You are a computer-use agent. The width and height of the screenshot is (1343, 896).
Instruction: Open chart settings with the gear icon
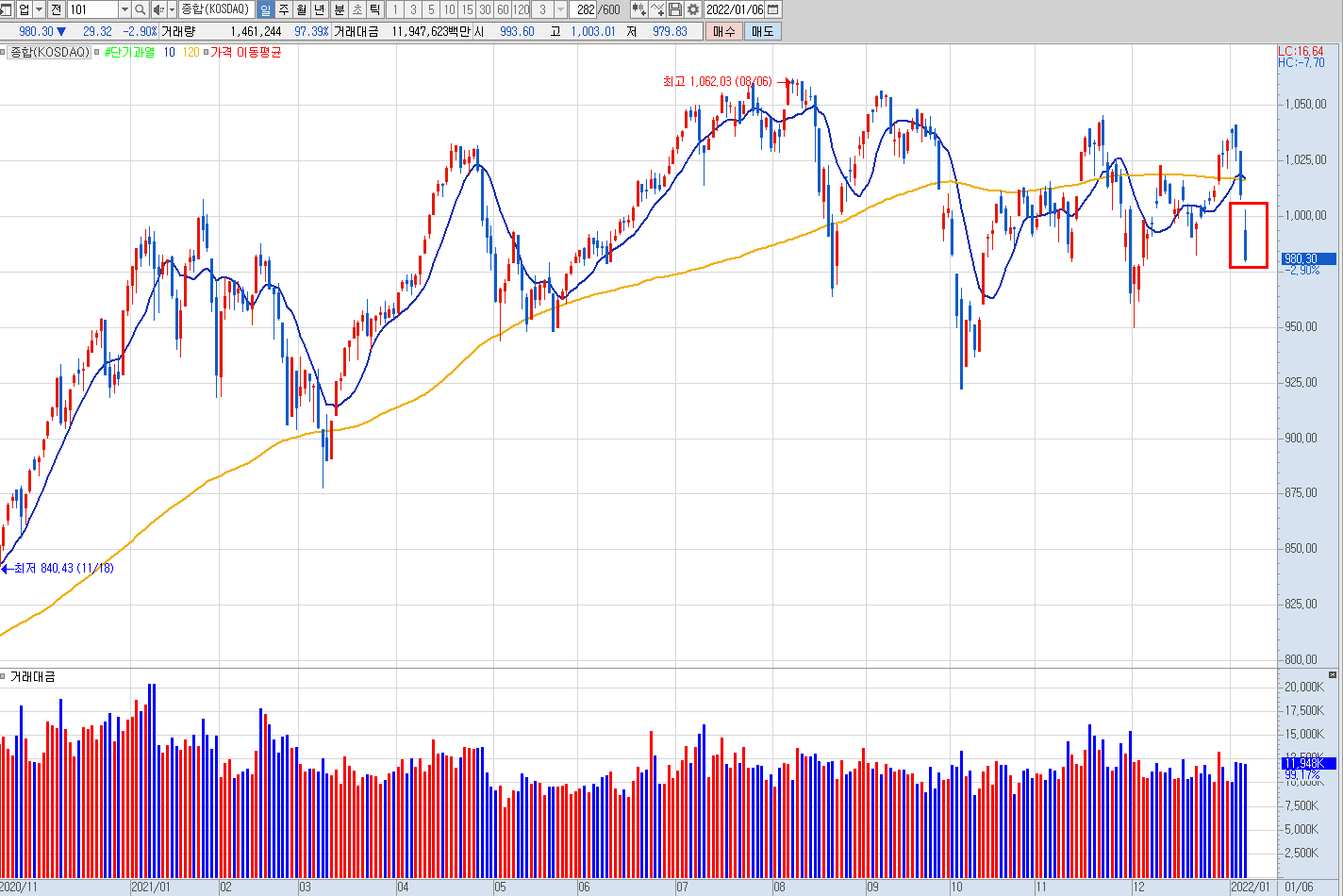pos(693,9)
